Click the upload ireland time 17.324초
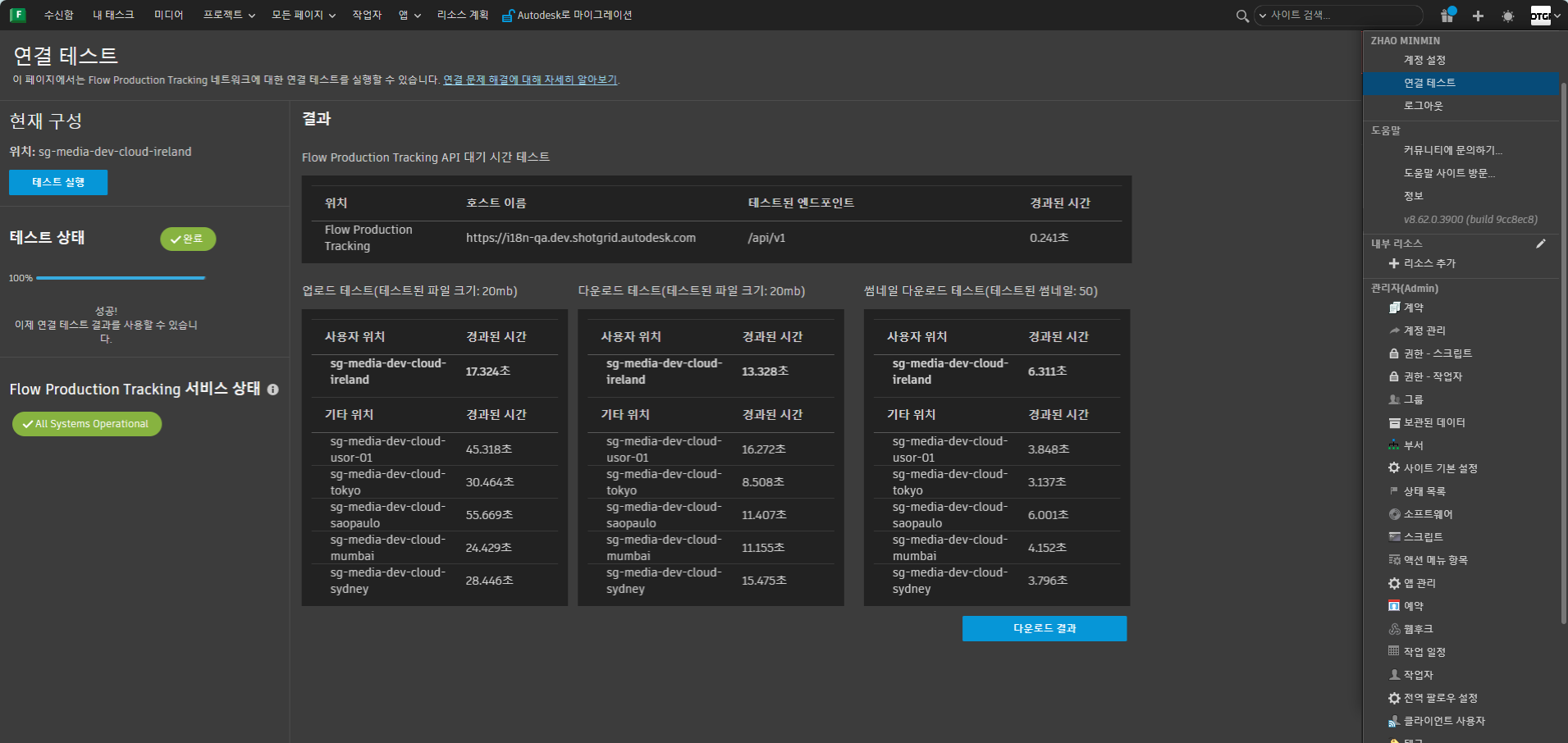The height and width of the screenshot is (743, 1568). click(x=488, y=371)
